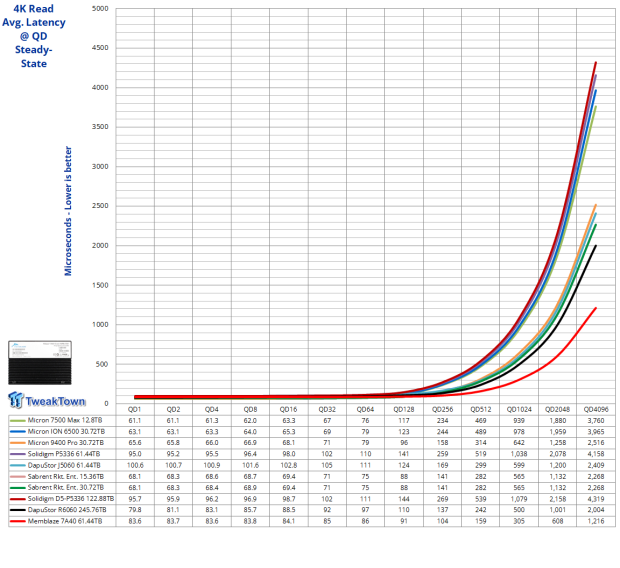
Task: Click the QD1024 axis label
Action: tap(519, 409)
